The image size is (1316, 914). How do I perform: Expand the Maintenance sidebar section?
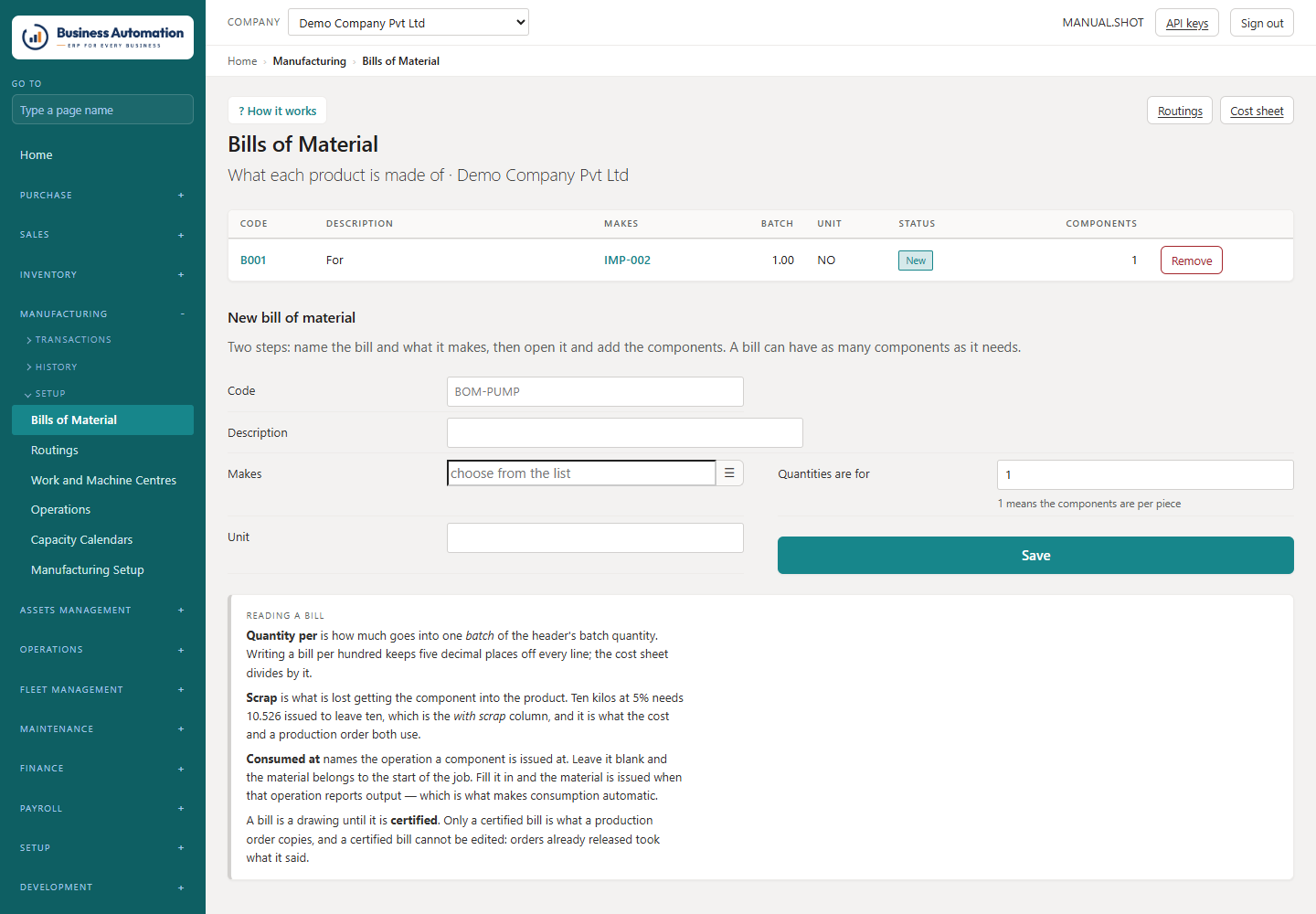(102, 729)
